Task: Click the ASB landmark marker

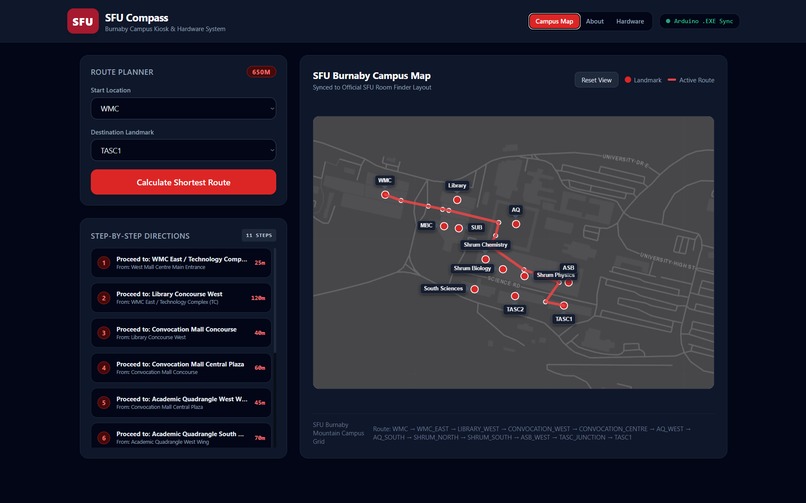Action: click(569, 282)
